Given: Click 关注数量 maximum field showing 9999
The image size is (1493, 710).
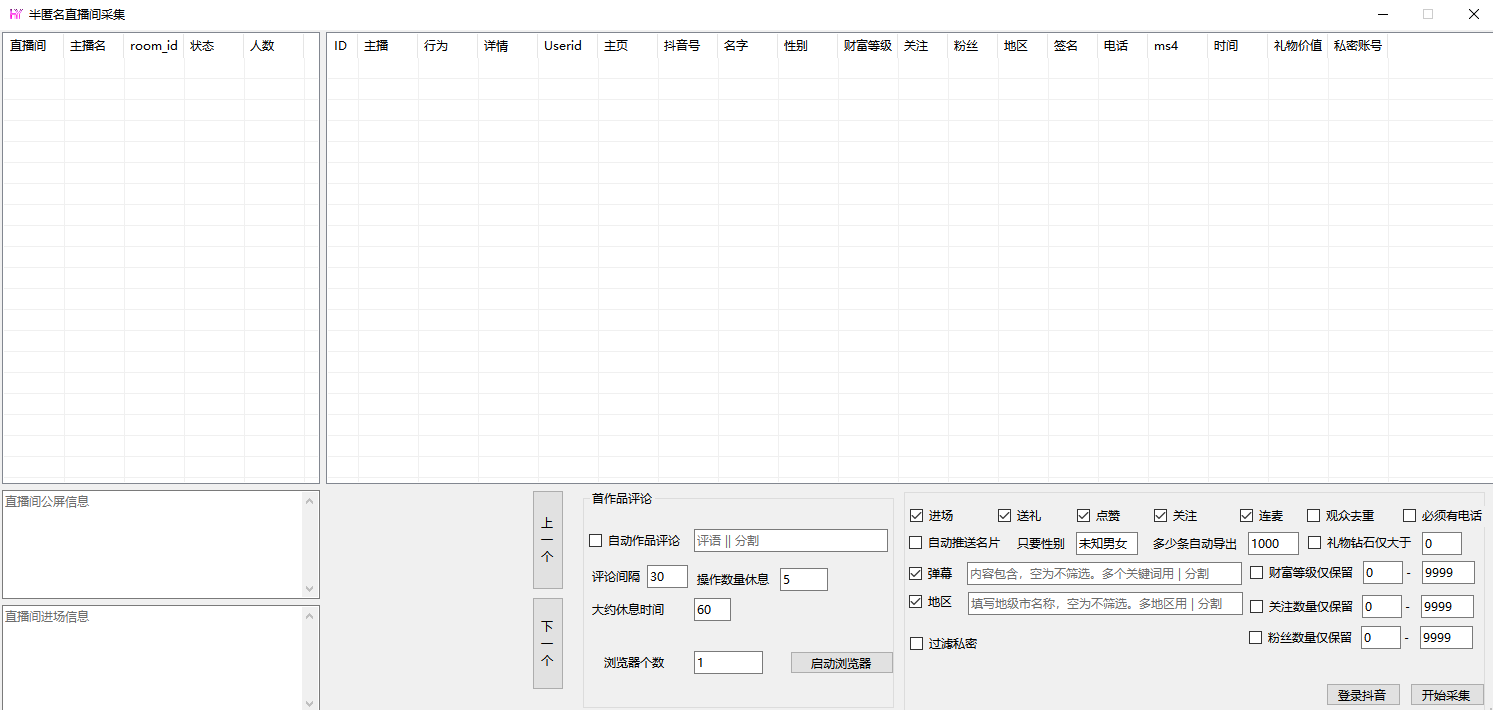Looking at the screenshot, I should [1447, 607].
